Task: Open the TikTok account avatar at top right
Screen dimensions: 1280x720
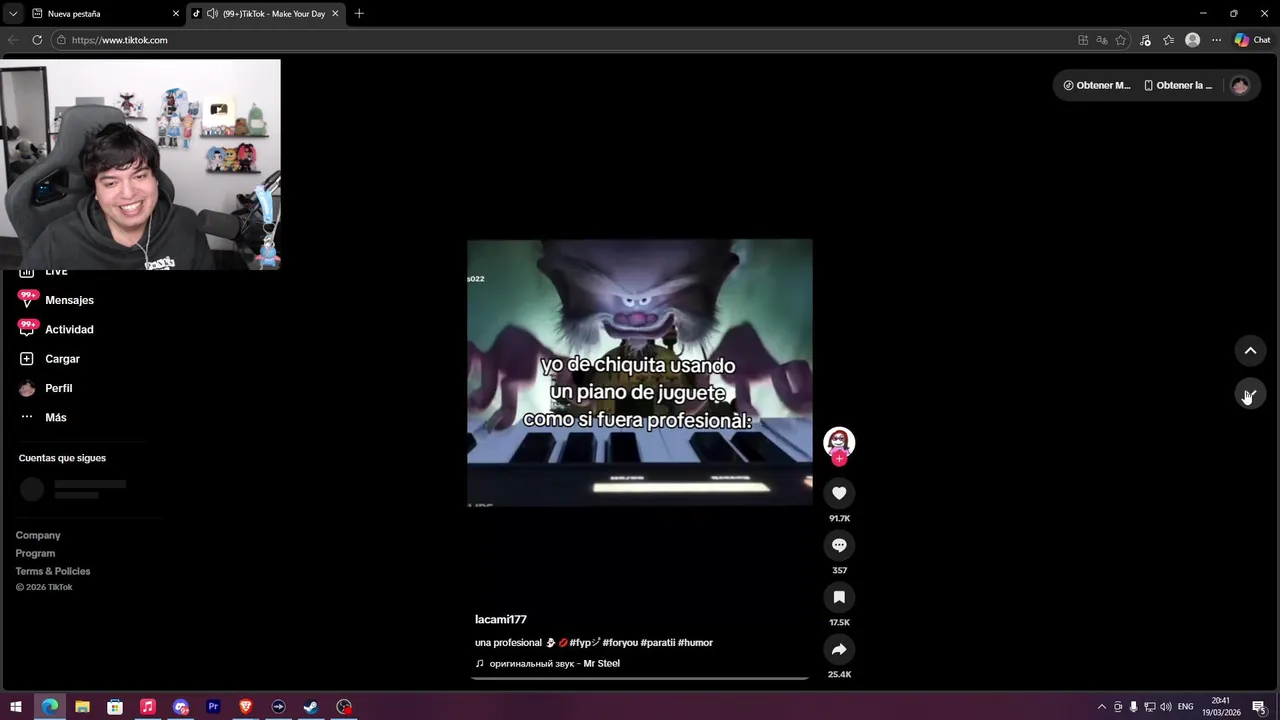Action: click(x=1240, y=85)
